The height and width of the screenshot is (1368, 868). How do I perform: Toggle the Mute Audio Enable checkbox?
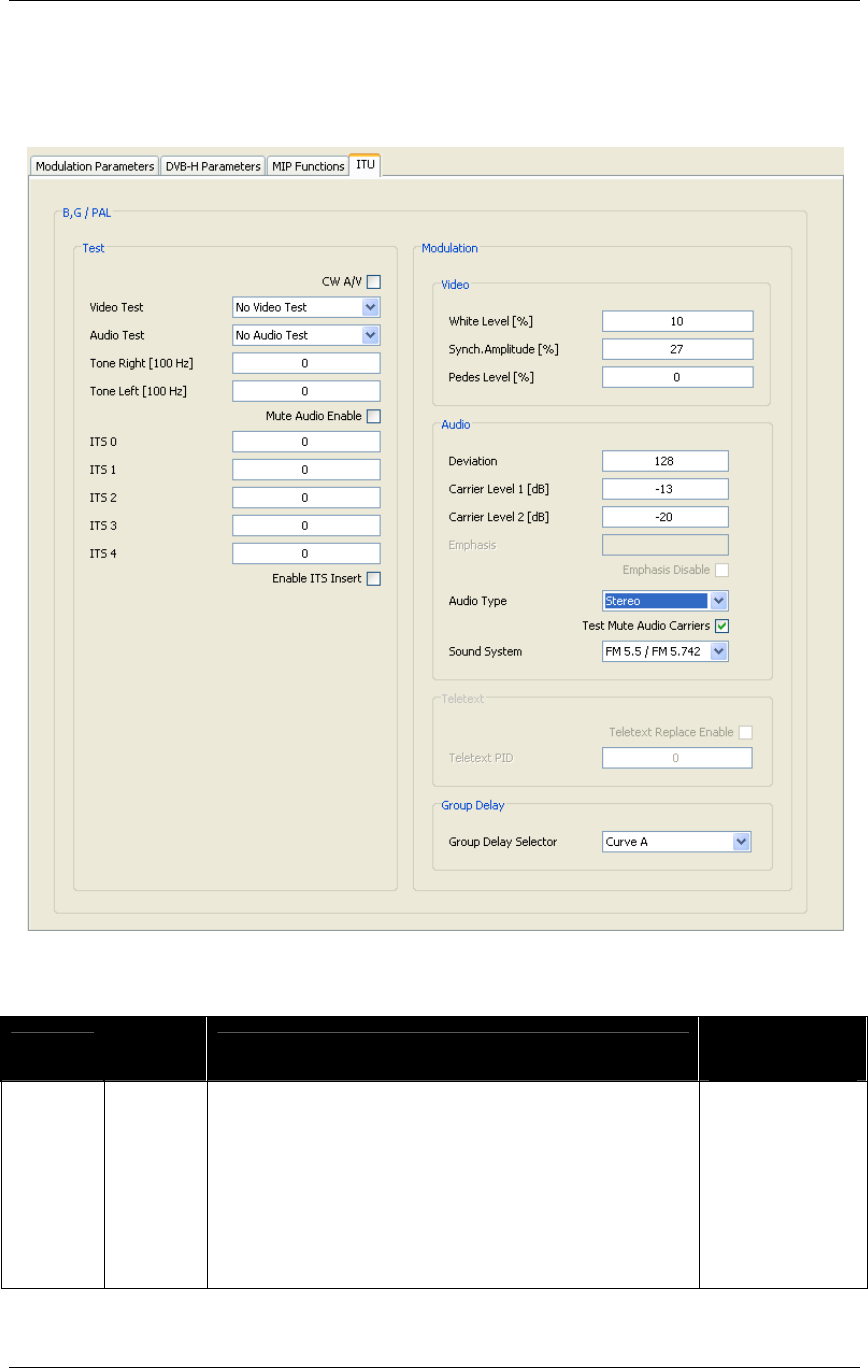pos(374,416)
